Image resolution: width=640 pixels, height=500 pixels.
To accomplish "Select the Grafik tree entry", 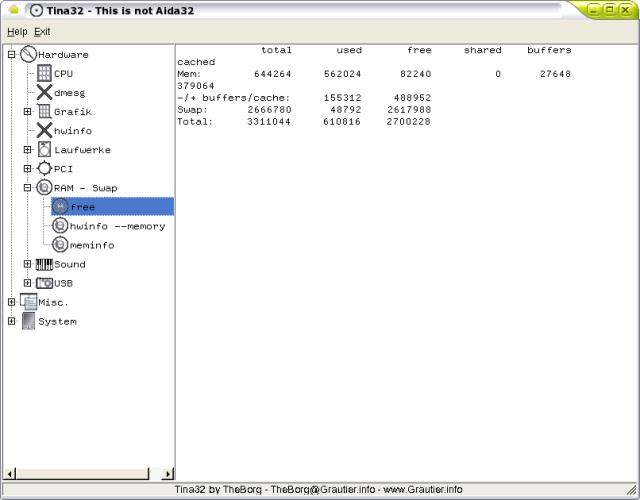I will tap(73, 112).
